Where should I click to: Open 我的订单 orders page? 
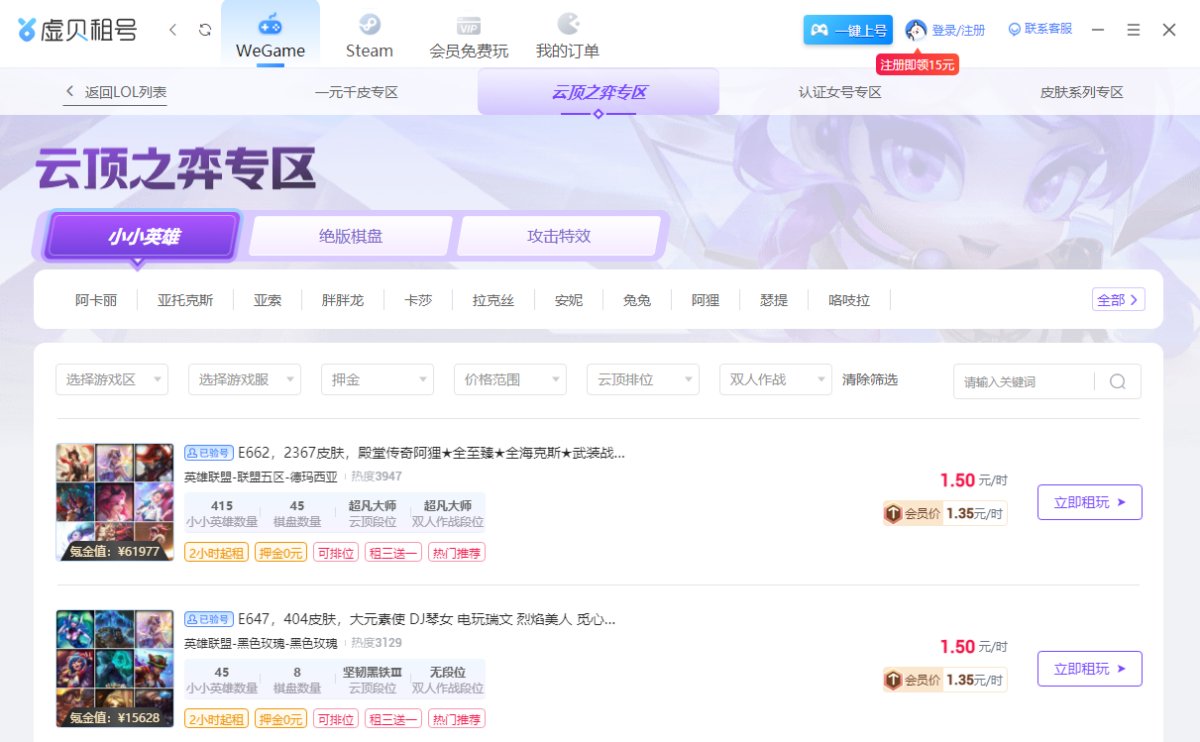click(567, 36)
